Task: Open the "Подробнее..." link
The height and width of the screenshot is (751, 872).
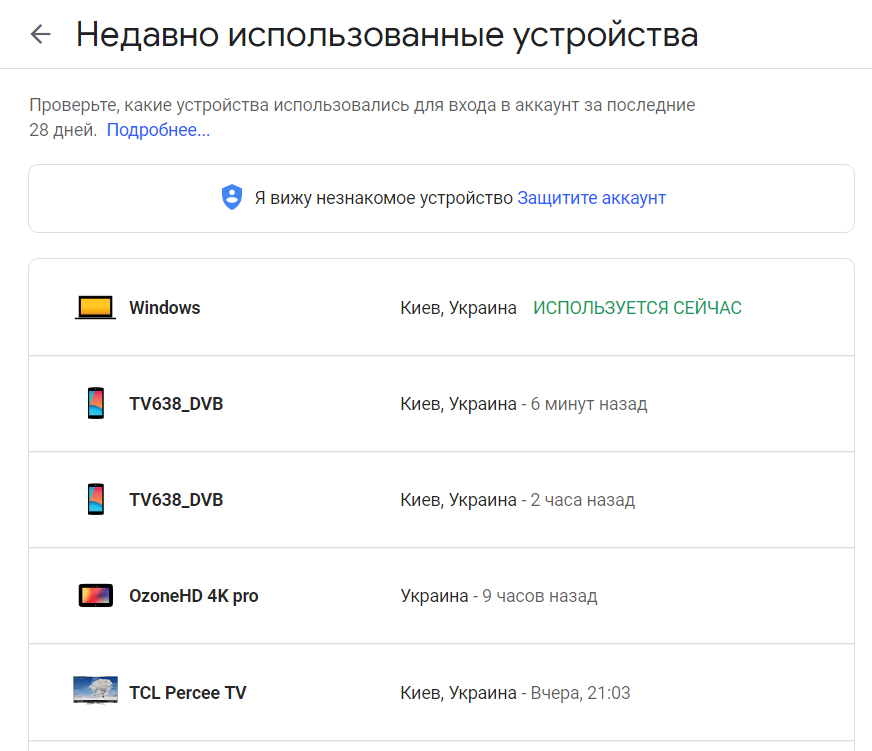Action: [x=158, y=130]
